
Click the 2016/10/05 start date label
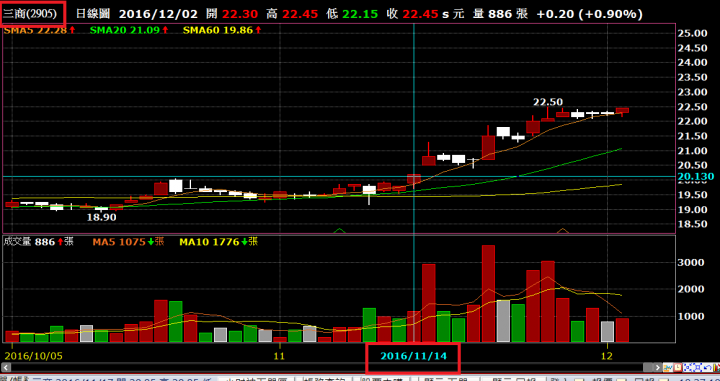[x=34, y=356]
